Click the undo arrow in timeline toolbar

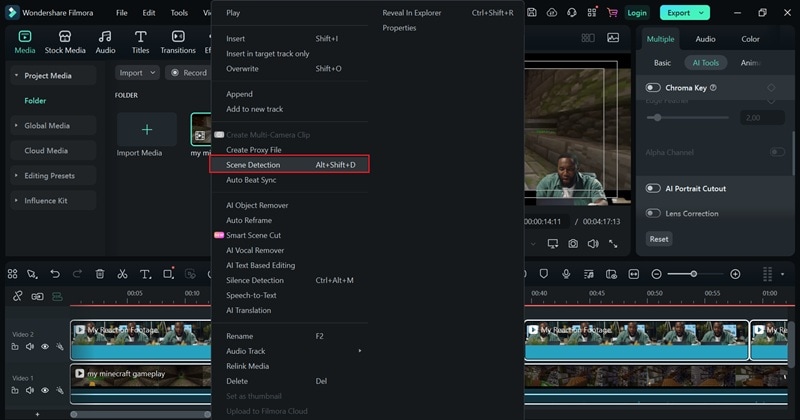click(x=55, y=274)
